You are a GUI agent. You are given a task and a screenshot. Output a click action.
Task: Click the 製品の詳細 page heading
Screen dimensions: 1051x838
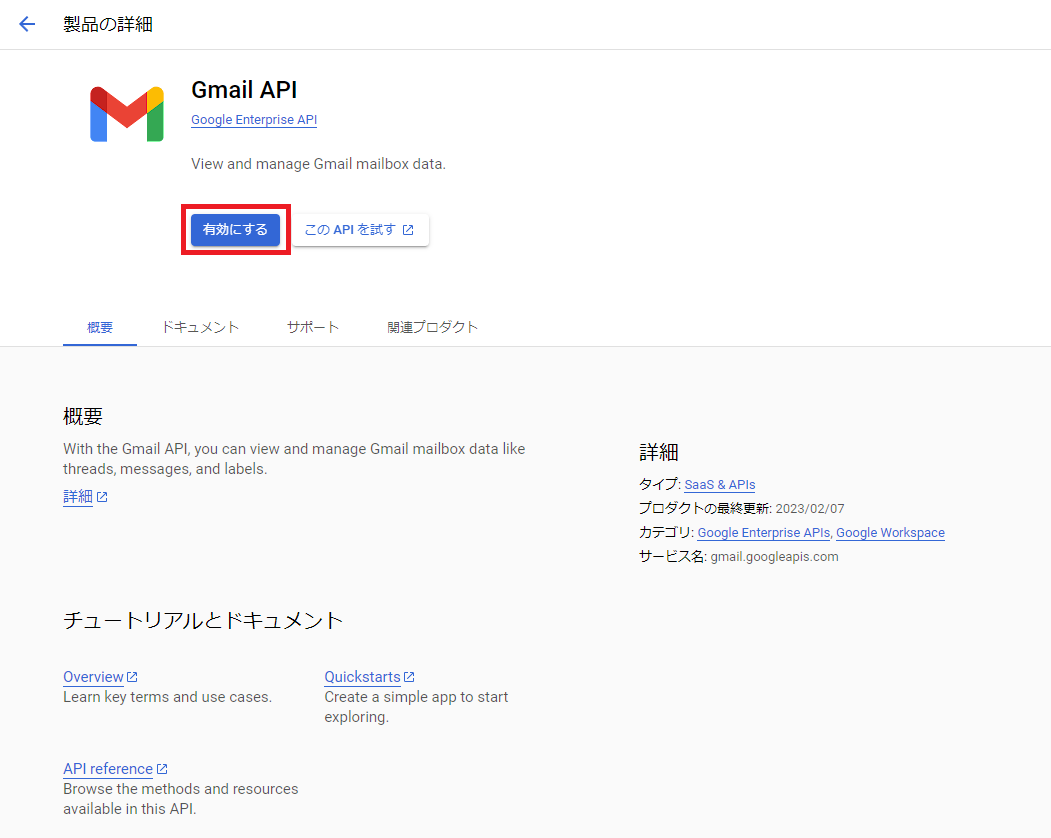[108, 24]
